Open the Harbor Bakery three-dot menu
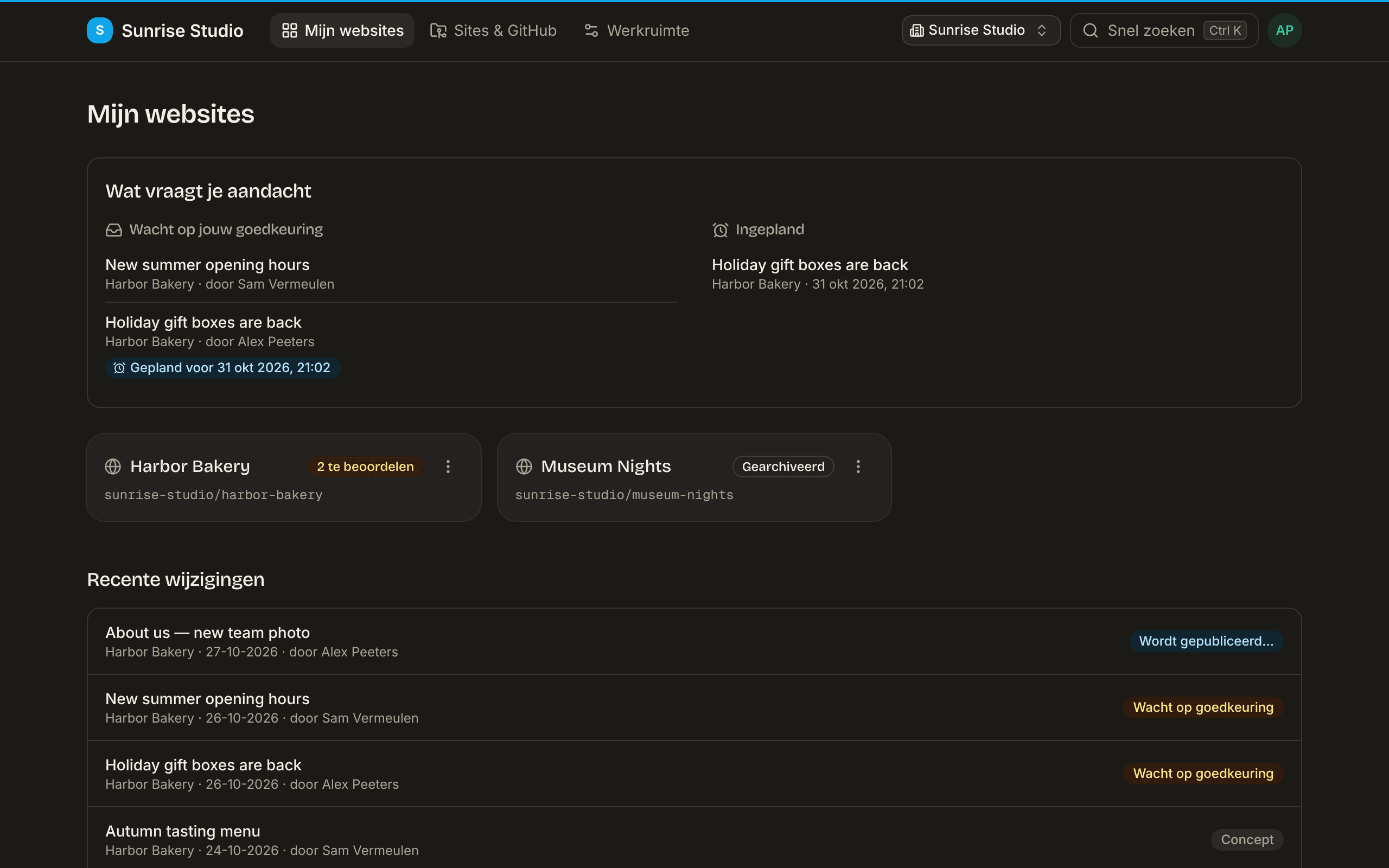 (448, 467)
